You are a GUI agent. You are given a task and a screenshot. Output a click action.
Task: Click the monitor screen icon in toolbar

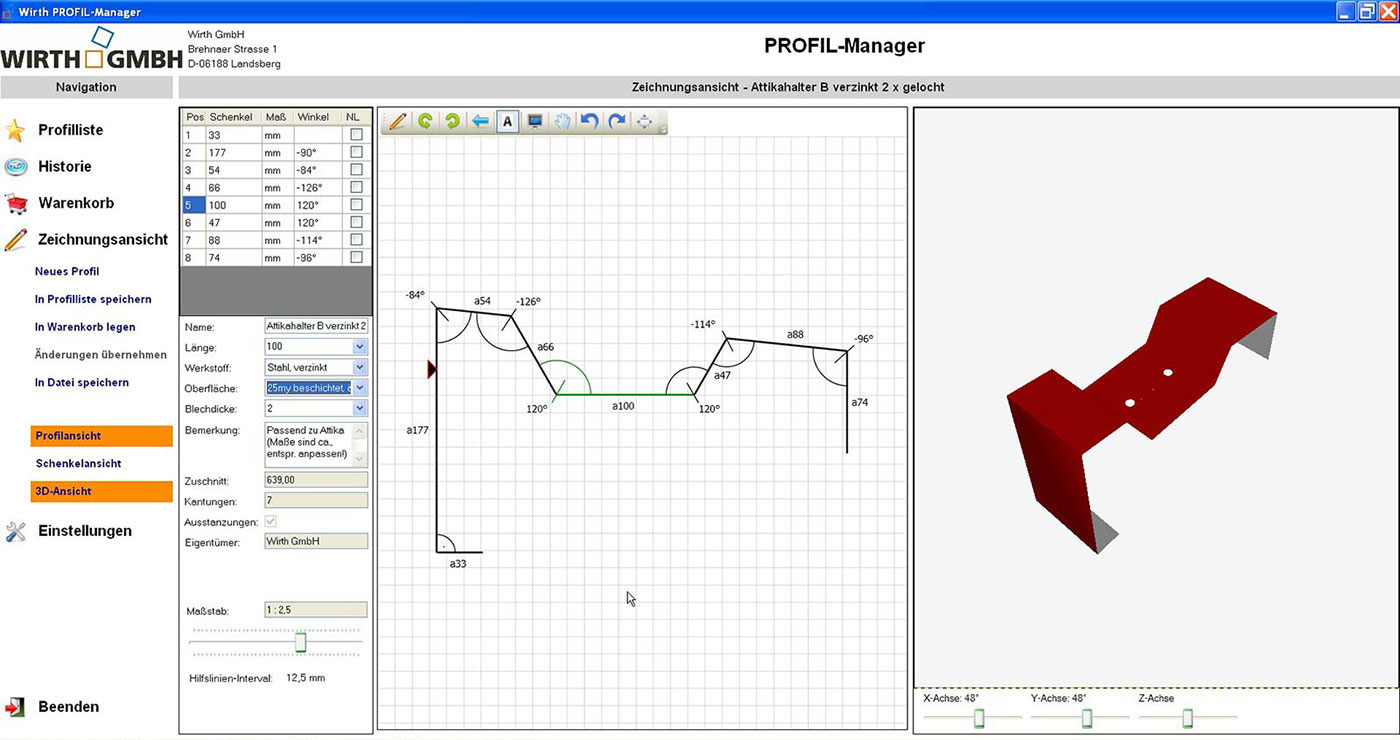click(535, 122)
